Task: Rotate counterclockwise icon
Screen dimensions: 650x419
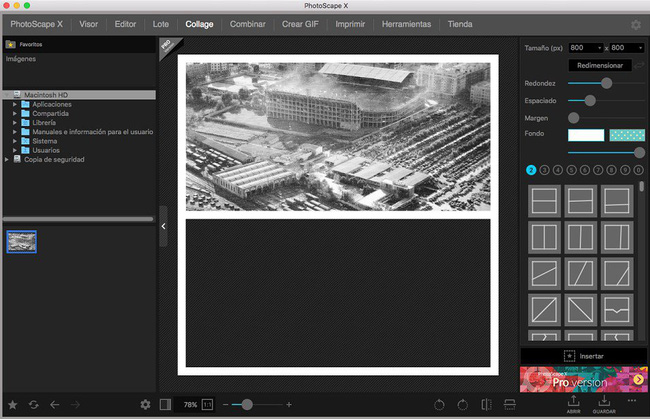Action: 439,404
